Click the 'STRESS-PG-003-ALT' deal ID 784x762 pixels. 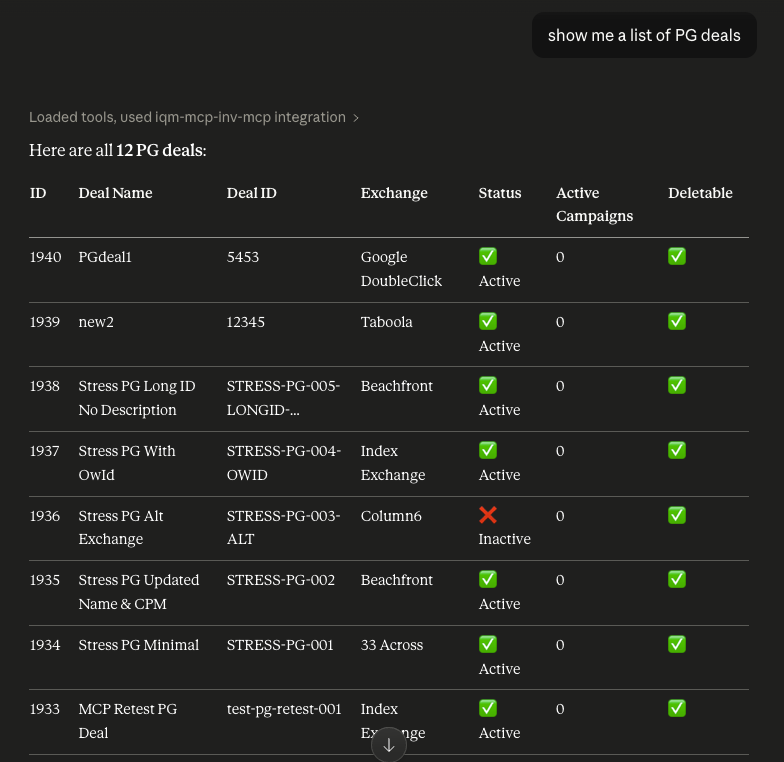[x=283, y=528]
